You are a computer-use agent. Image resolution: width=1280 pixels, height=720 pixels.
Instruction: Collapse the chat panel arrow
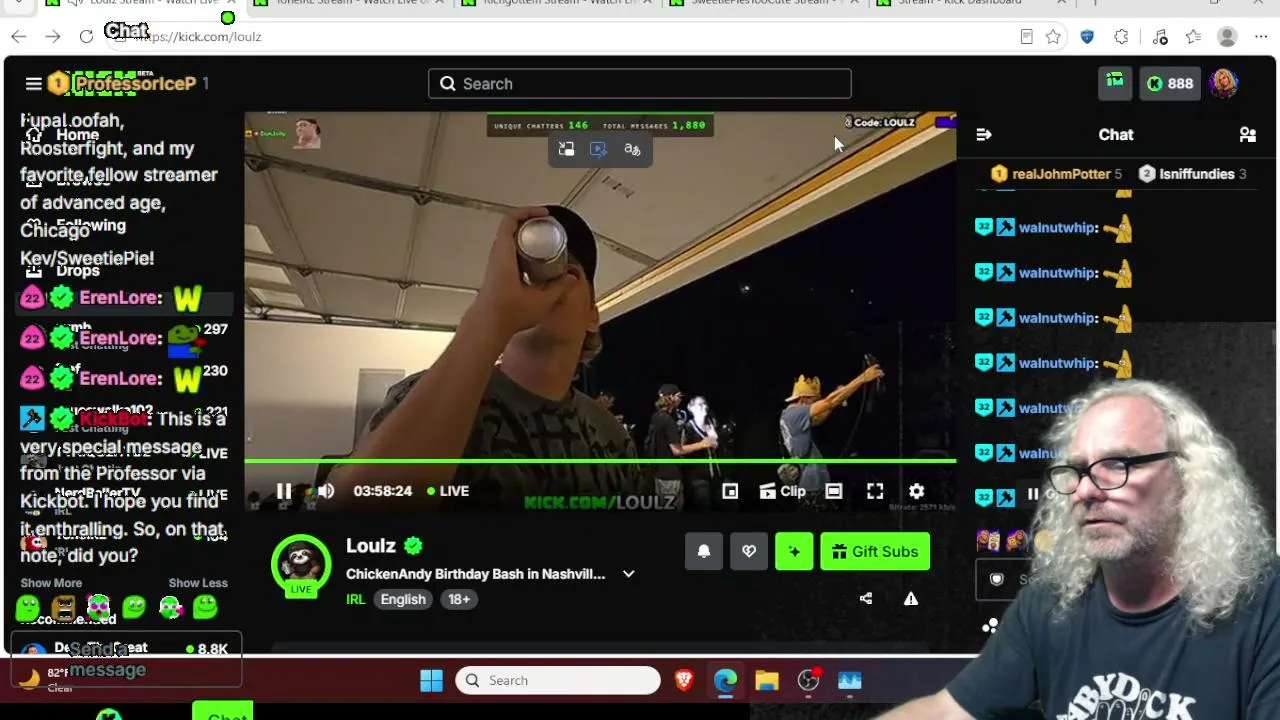pyautogui.click(x=984, y=134)
